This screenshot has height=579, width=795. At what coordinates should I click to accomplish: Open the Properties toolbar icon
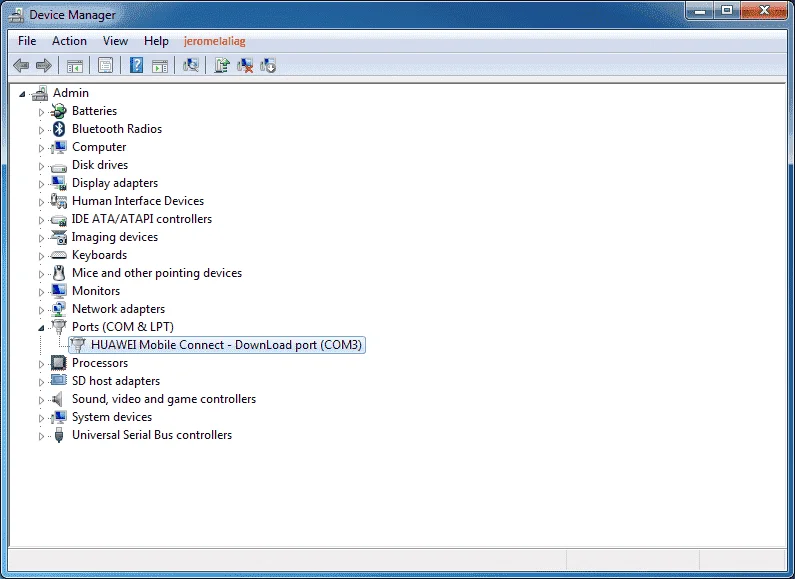tap(105, 65)
